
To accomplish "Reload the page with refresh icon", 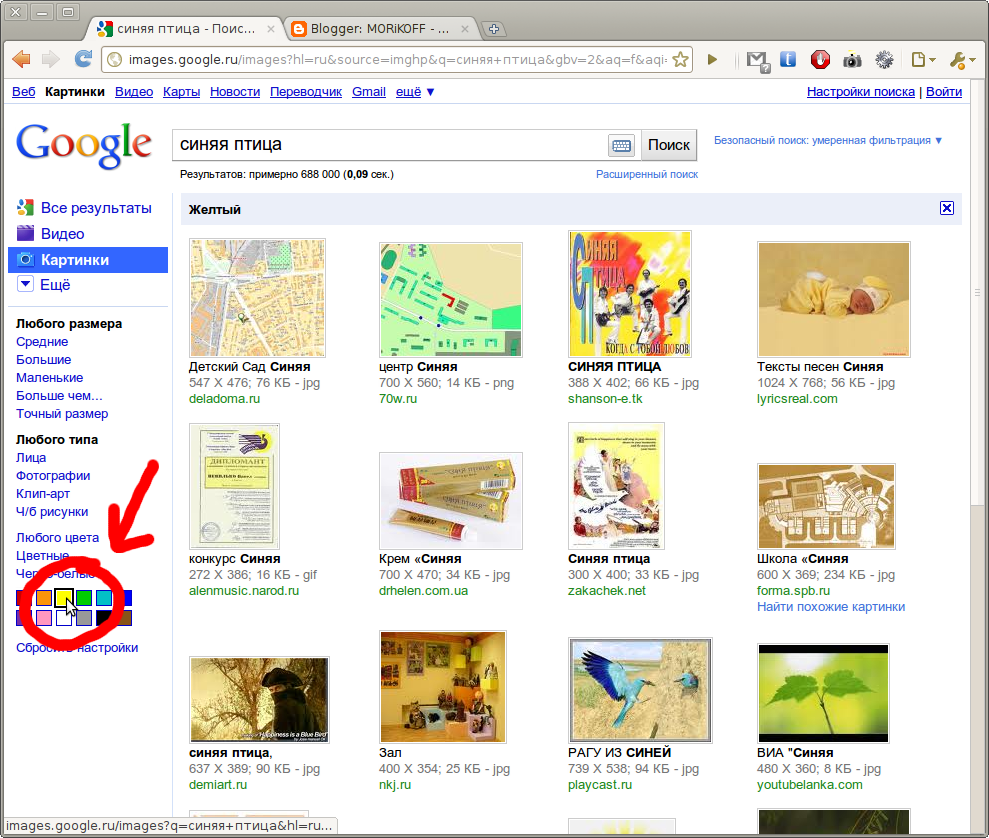I will tap(83, 59).
